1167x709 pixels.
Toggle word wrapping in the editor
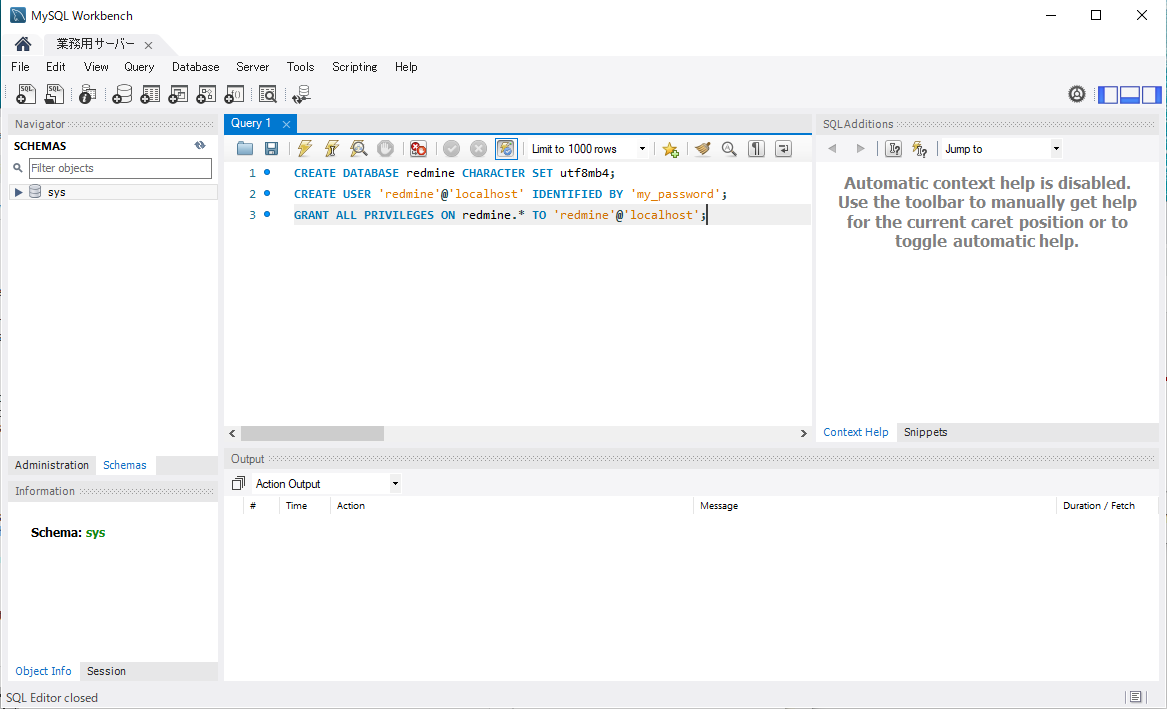(x=784, y=148)
